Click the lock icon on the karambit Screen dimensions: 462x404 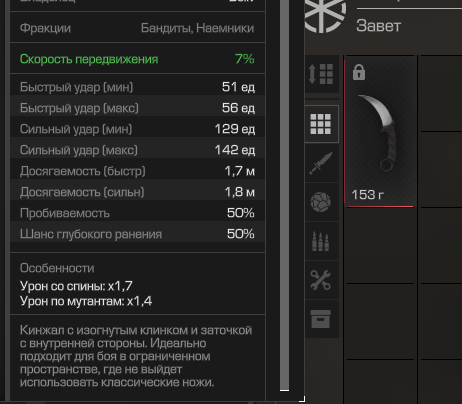(359, 73)
